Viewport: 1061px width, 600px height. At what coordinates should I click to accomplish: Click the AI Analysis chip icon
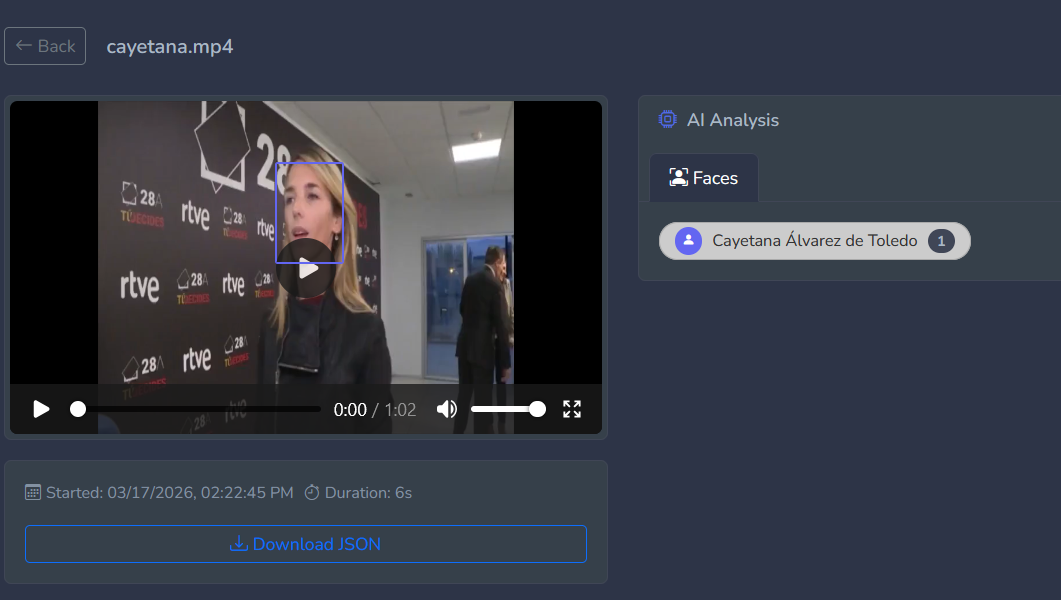click(x=667, y=120)
